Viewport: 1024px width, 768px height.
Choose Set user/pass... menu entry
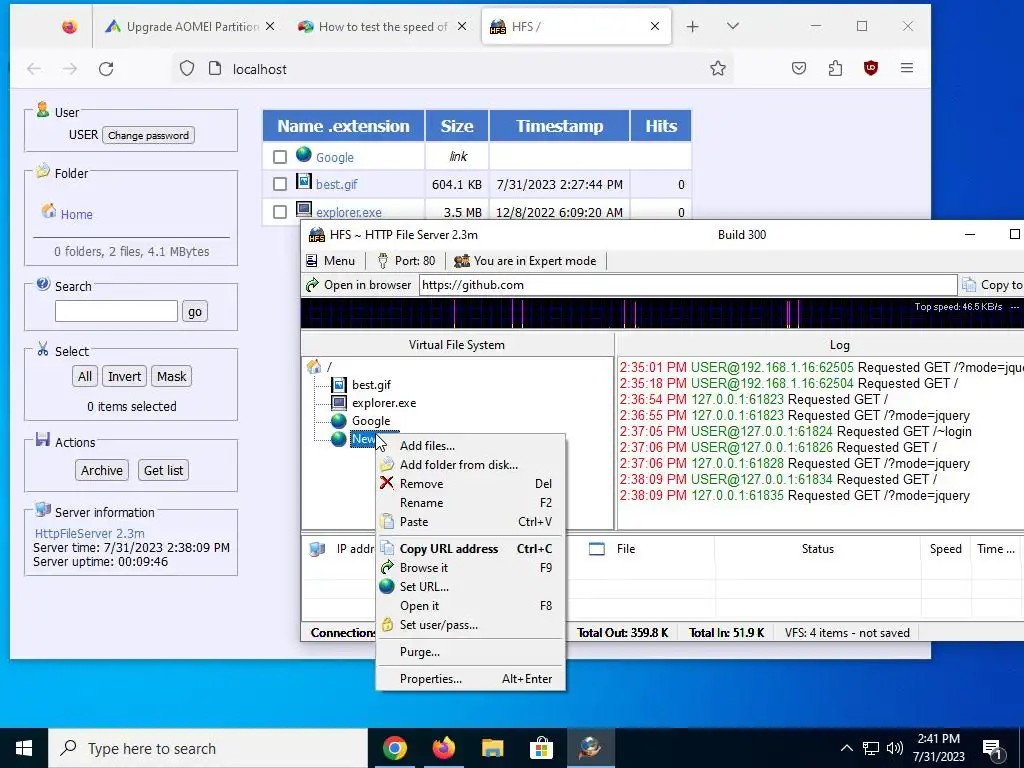[470, 625]
